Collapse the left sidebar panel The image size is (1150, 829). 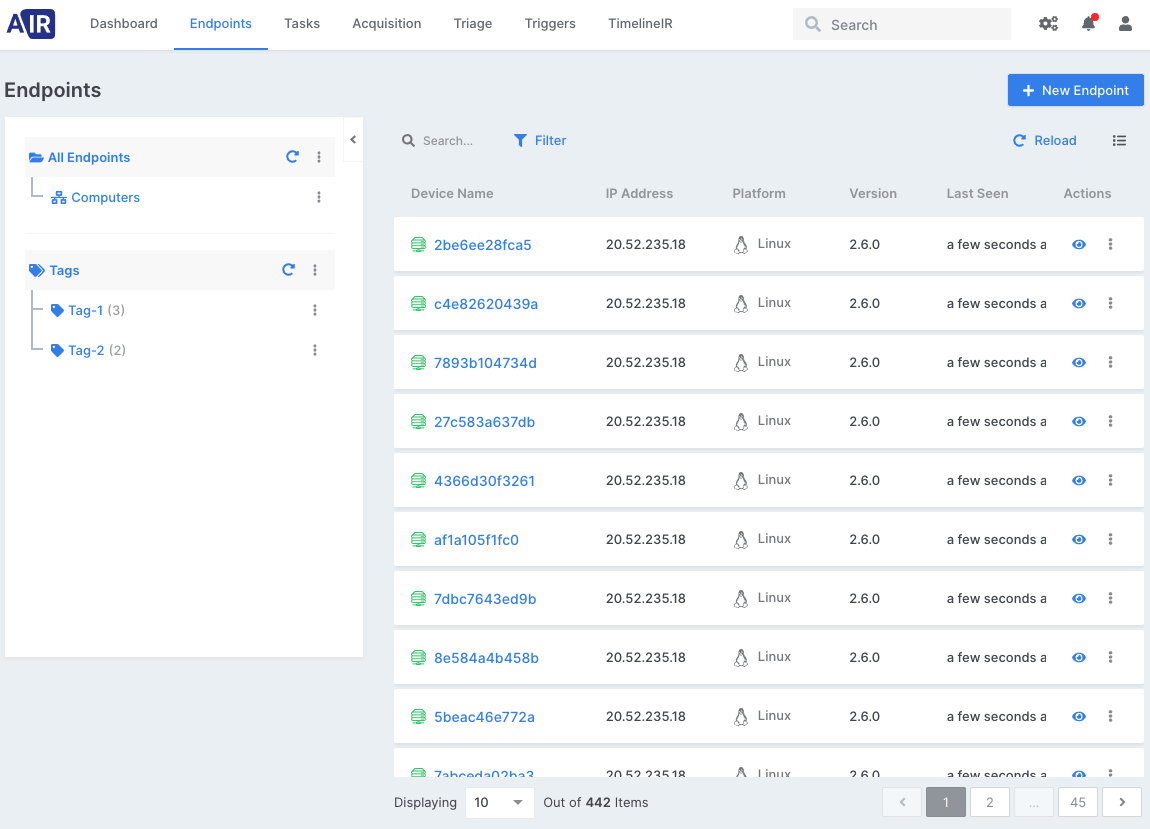click(x=353, y=140)
